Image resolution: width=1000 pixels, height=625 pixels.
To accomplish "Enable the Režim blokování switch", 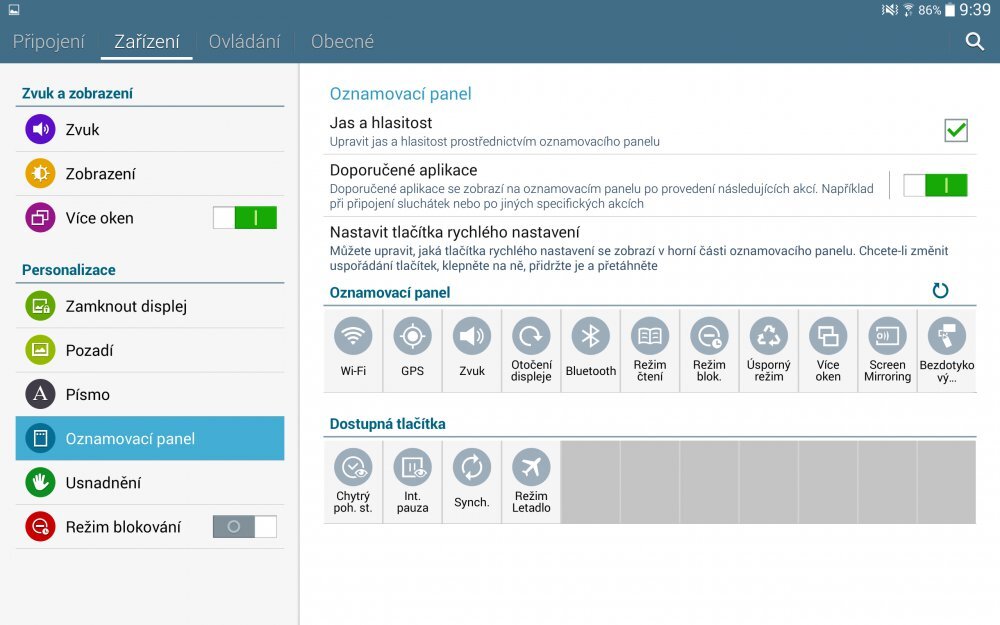I will pyautogui.click(x=245, y=527).
